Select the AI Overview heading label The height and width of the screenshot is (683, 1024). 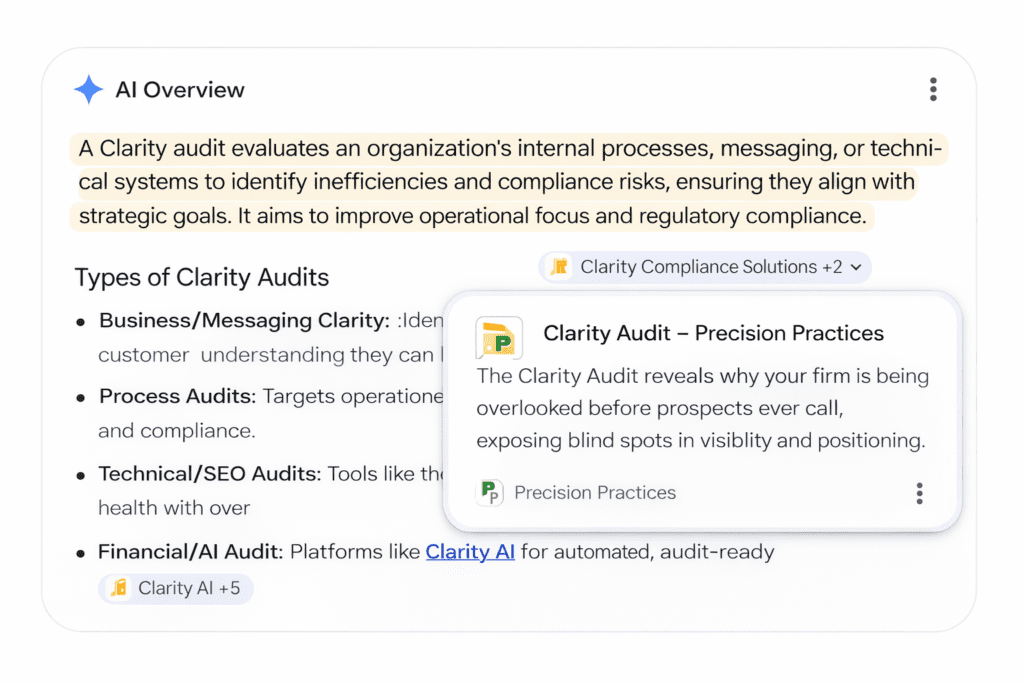coord(180,89)
